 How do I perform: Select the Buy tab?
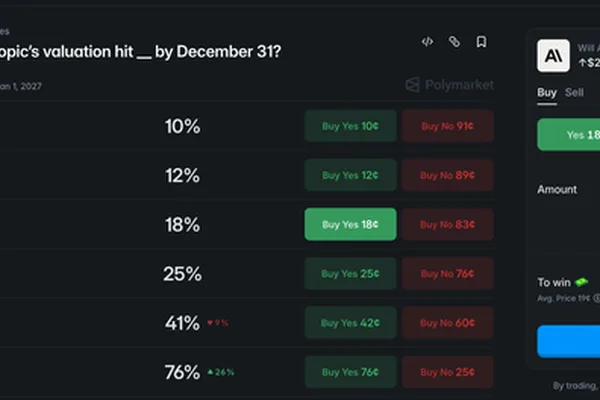(x=547, y=92)
